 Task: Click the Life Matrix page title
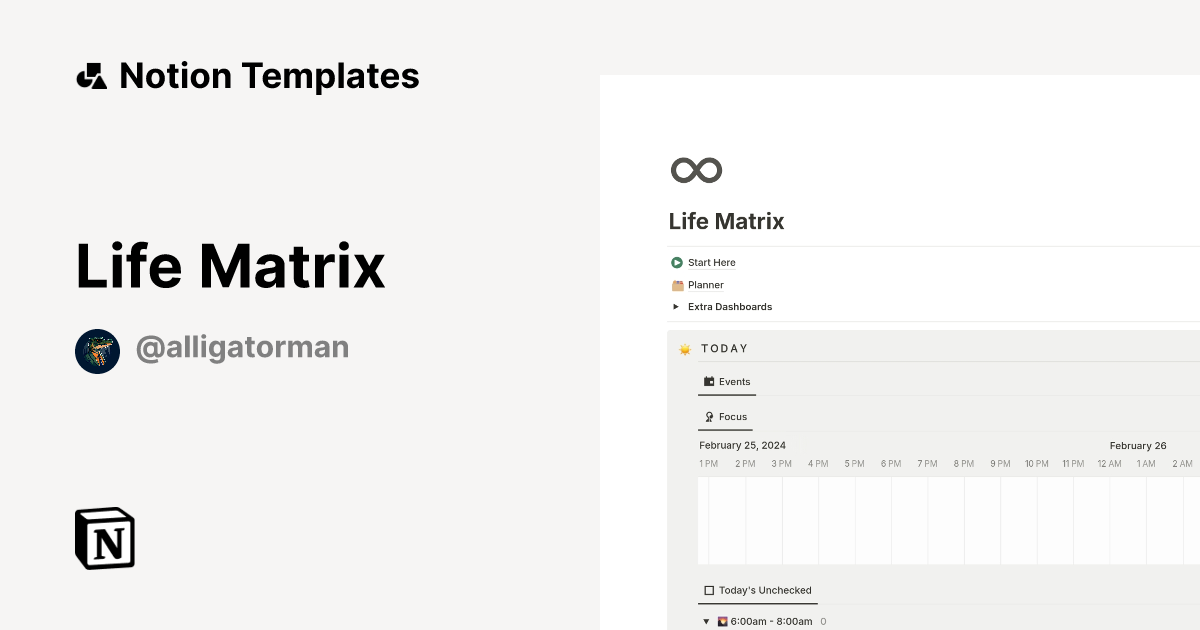(x=726, y=221)
